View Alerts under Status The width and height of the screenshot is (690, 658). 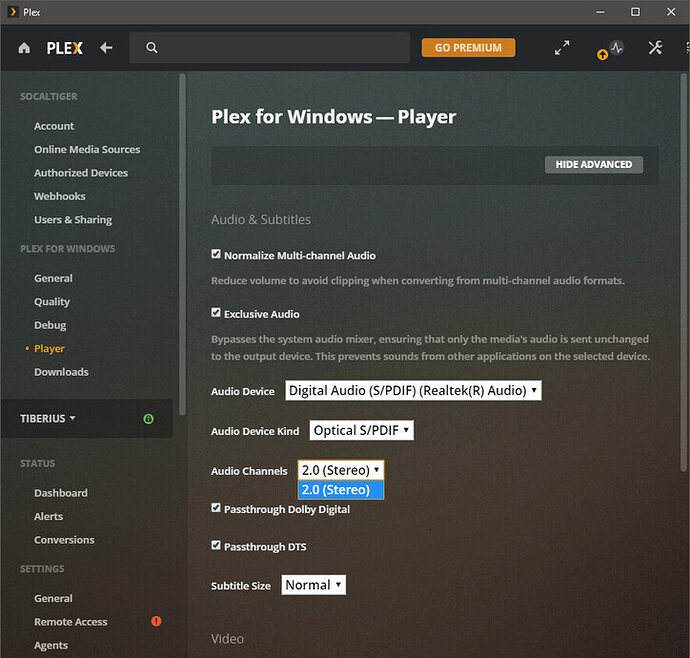coord(48,516)
